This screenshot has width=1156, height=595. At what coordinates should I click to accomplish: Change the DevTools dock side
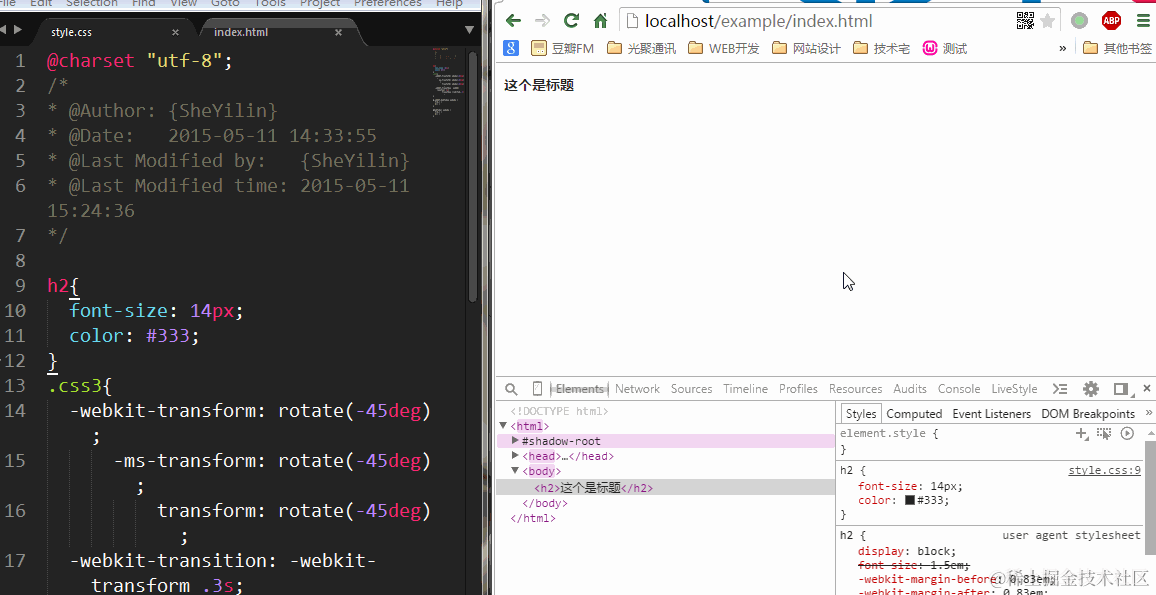pos(1121,389)
